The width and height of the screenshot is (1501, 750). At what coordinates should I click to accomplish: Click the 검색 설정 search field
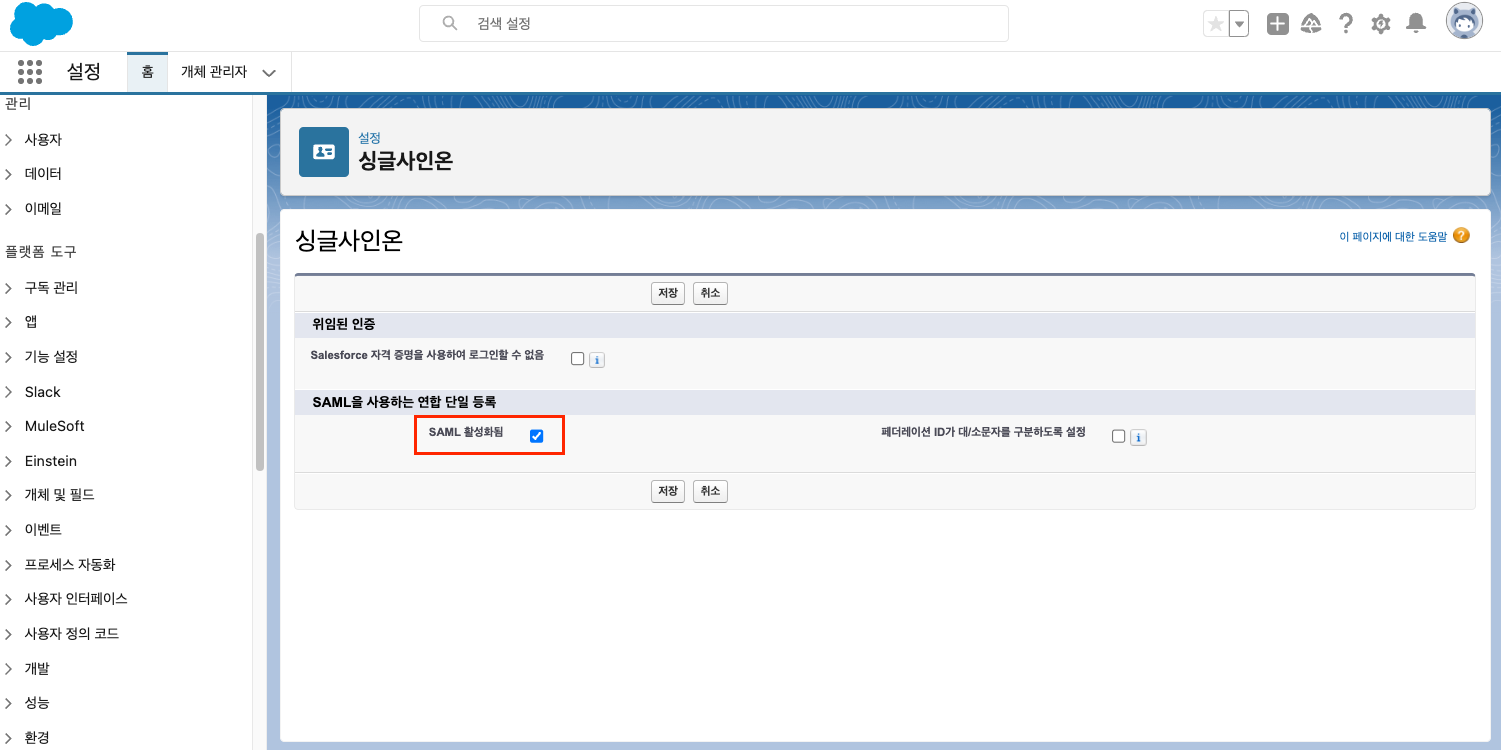pos(712,23)
